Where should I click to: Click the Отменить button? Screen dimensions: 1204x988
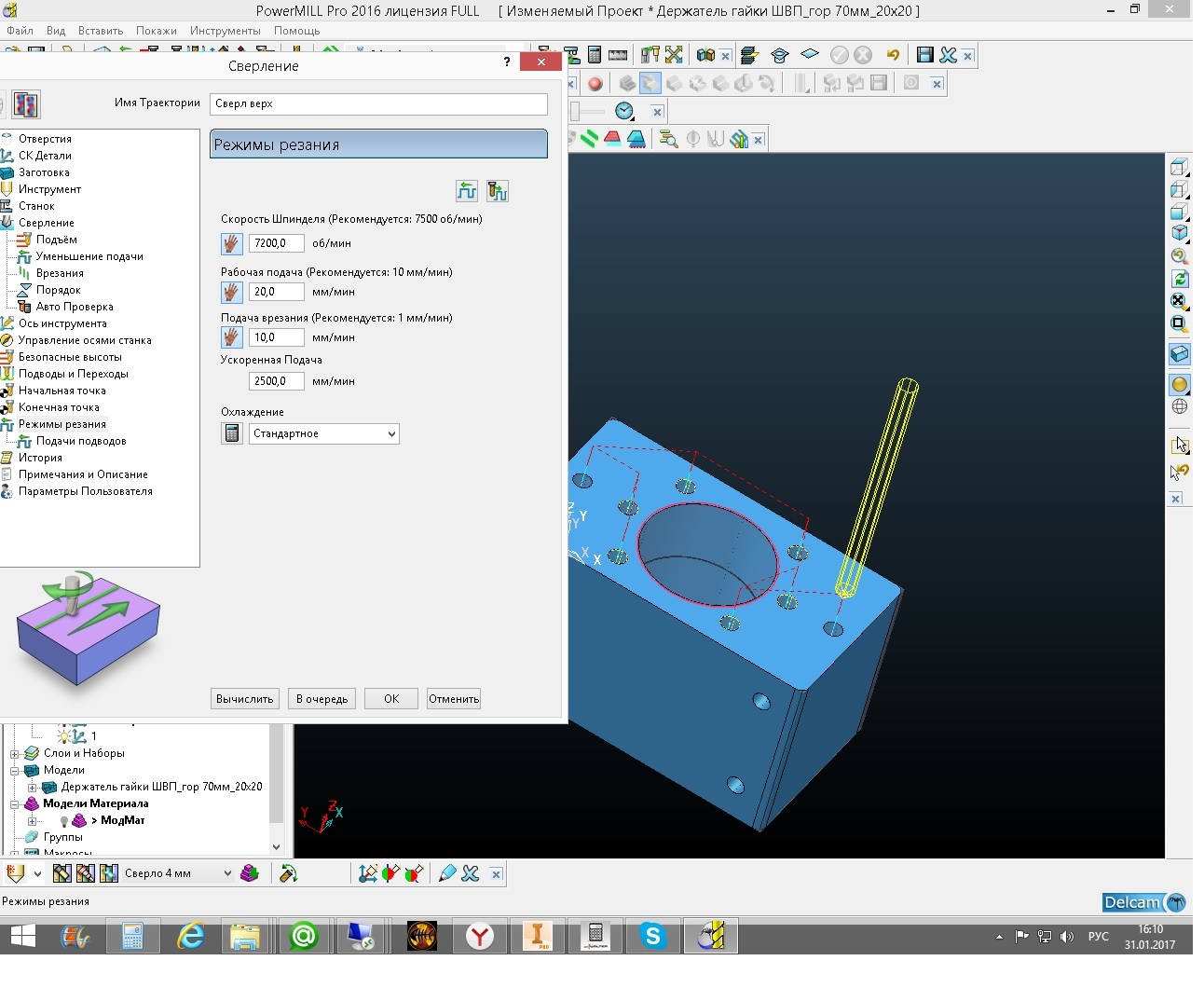pos(454,699)
